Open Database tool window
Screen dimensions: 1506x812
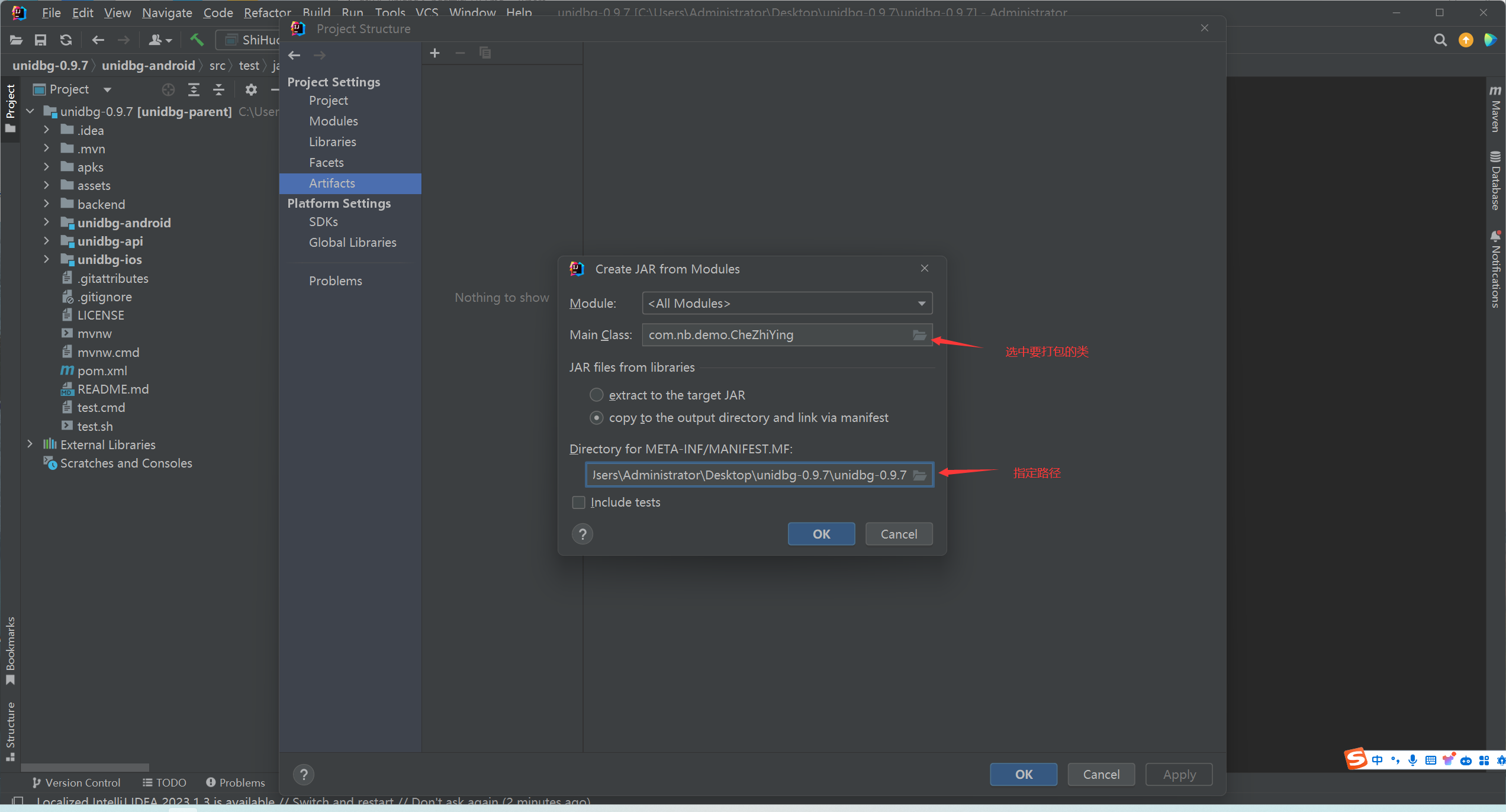click(x=1495, y=181)
